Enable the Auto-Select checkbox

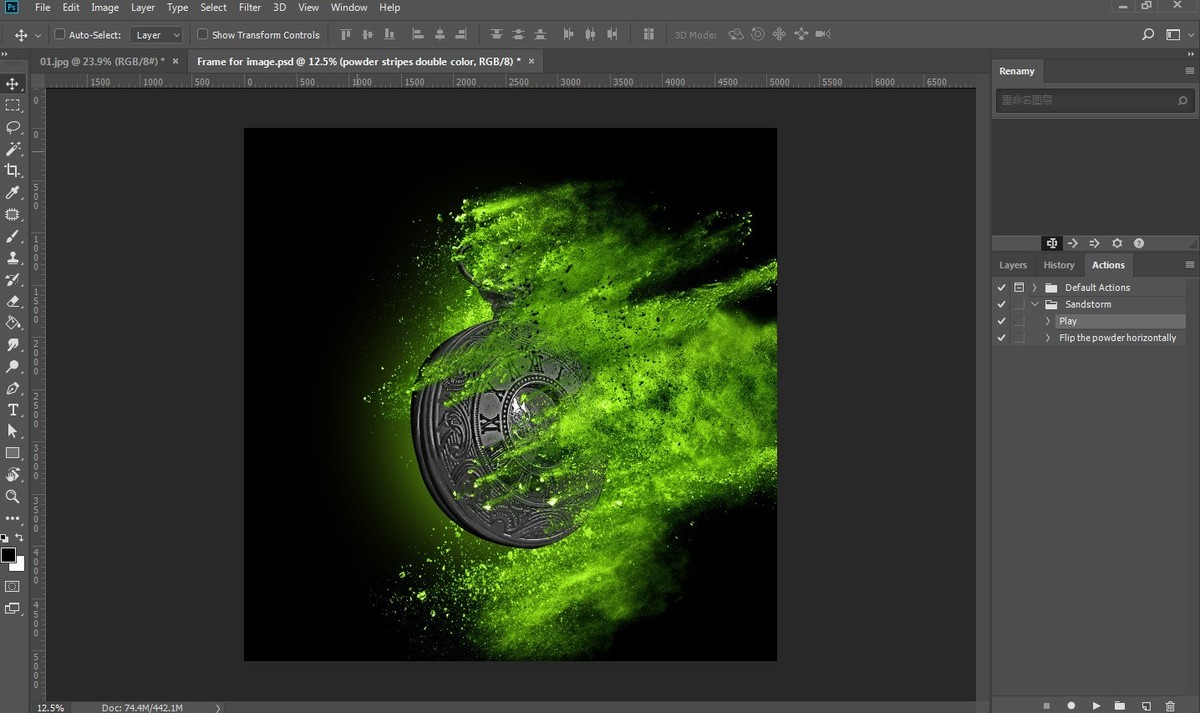click(x=60, y=34)
